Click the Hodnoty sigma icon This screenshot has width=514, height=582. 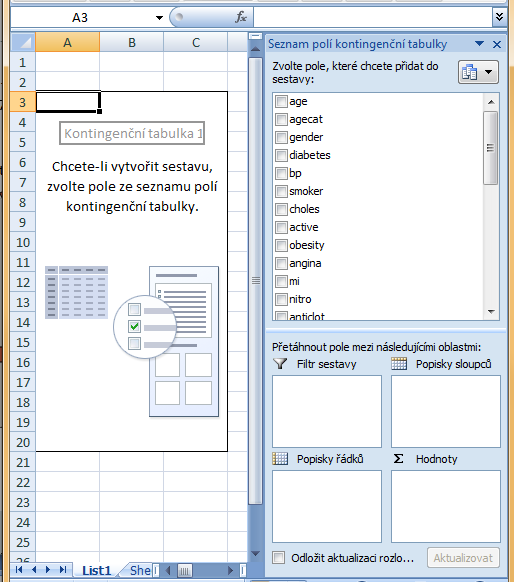(399, 459)
